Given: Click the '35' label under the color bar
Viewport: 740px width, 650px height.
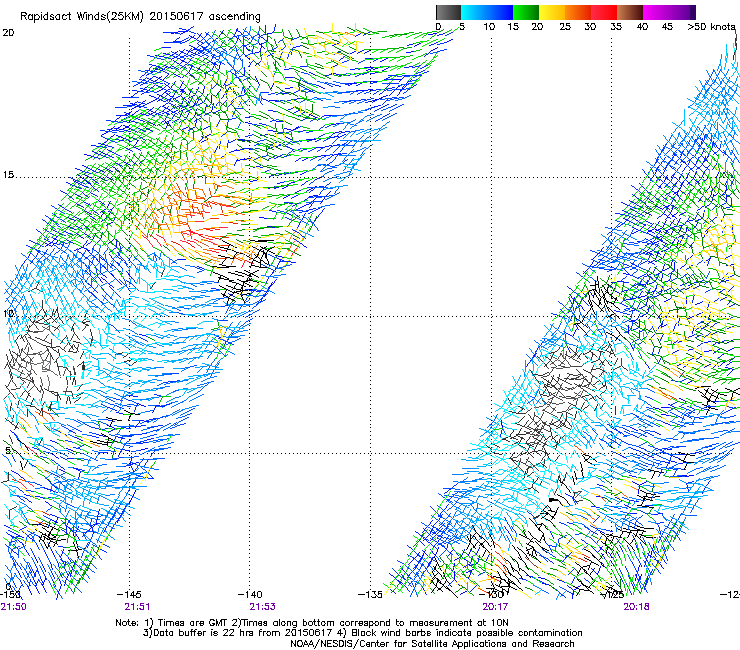Looking at the screenshot, I should pos(616,26).
